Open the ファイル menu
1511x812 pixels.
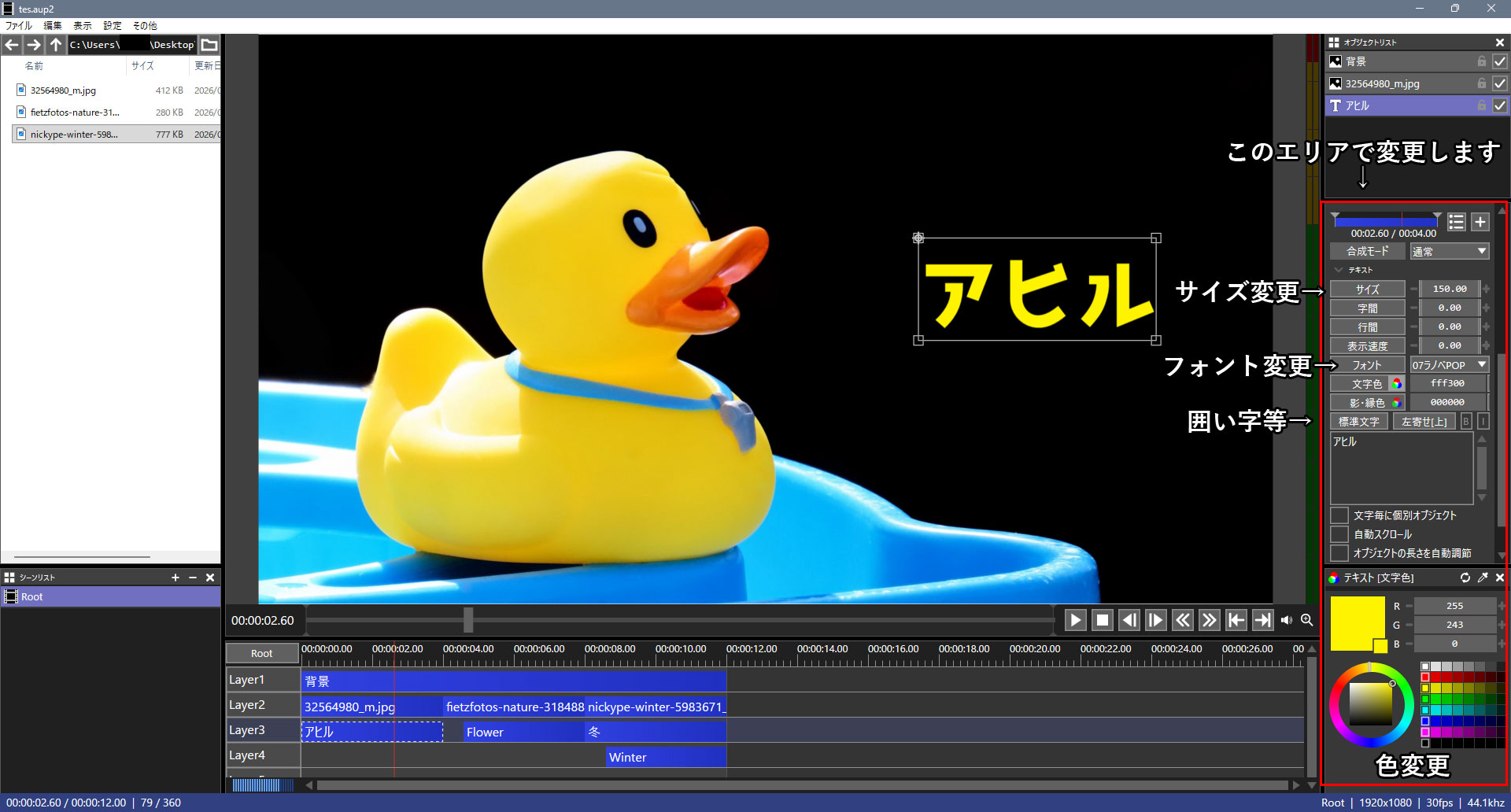tap(18, 25)
